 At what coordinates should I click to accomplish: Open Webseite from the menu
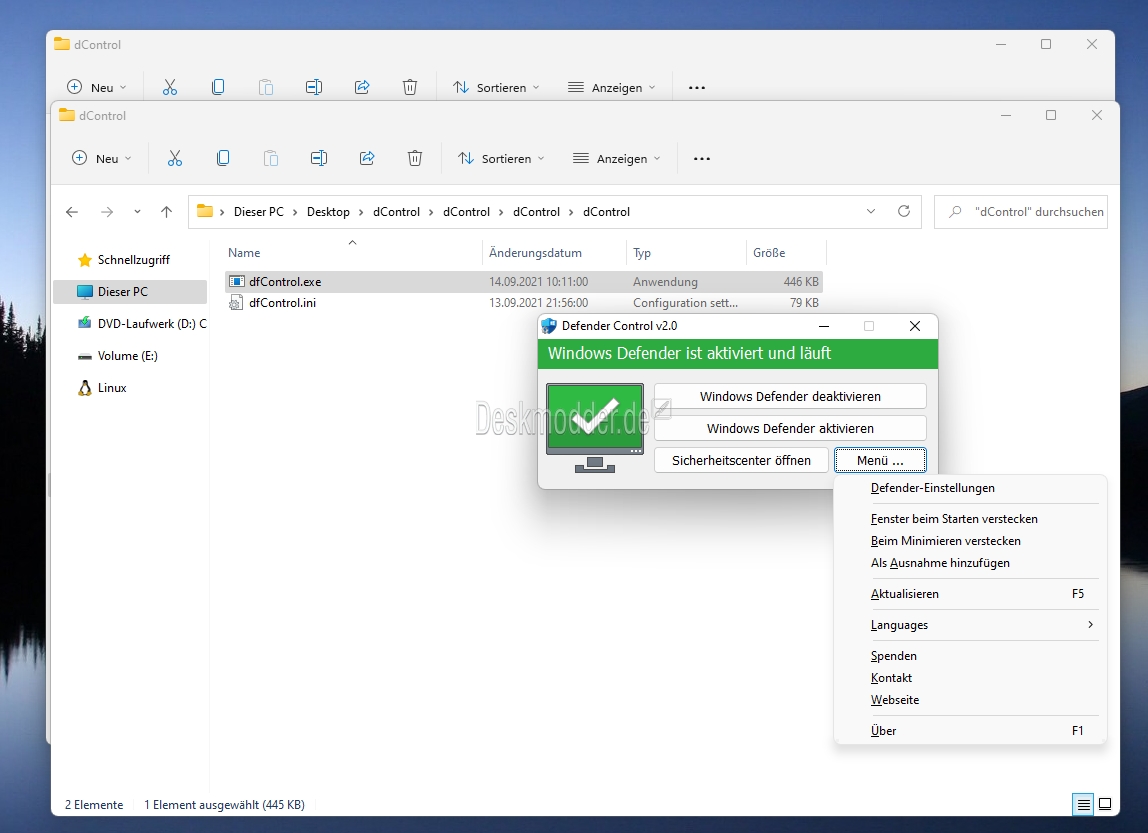coord(970,700)
